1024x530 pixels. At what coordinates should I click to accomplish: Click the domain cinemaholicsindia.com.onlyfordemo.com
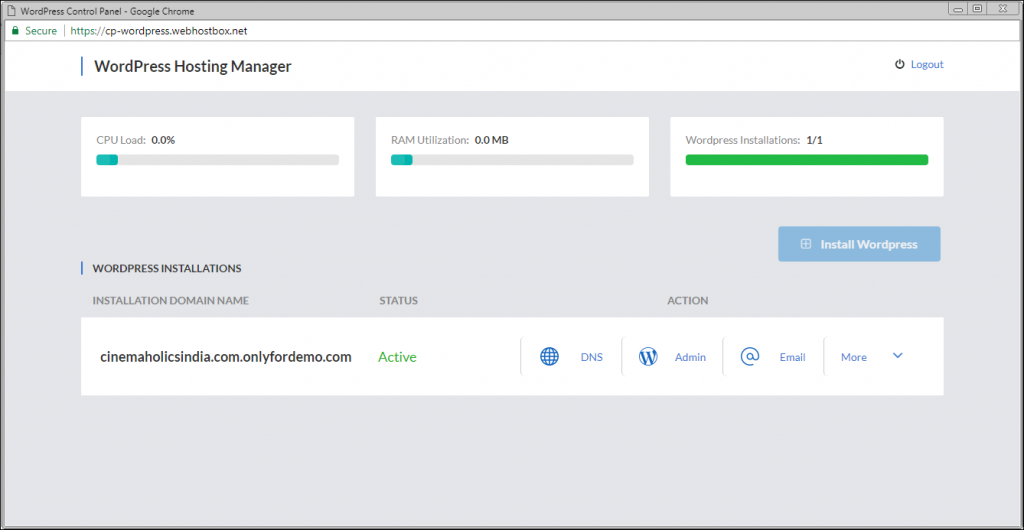(226, 357)
